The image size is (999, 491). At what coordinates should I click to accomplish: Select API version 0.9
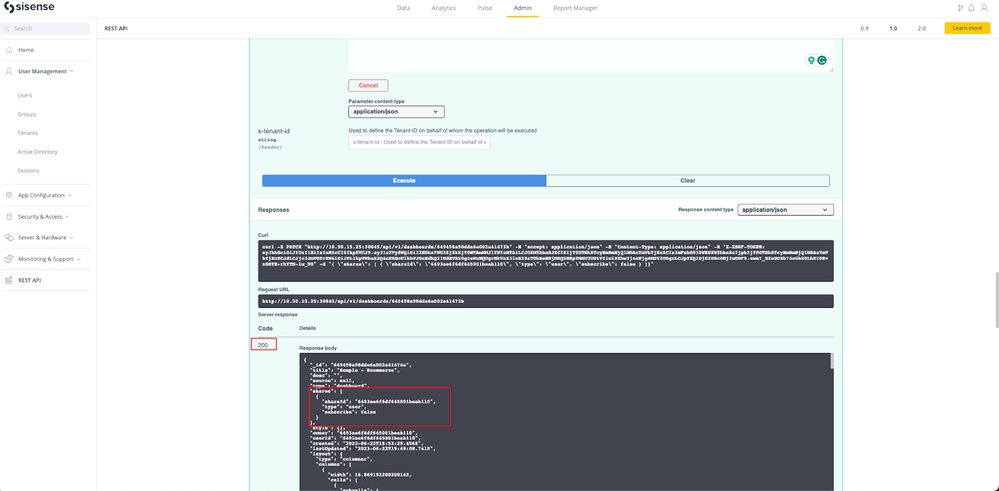(865, 29)
